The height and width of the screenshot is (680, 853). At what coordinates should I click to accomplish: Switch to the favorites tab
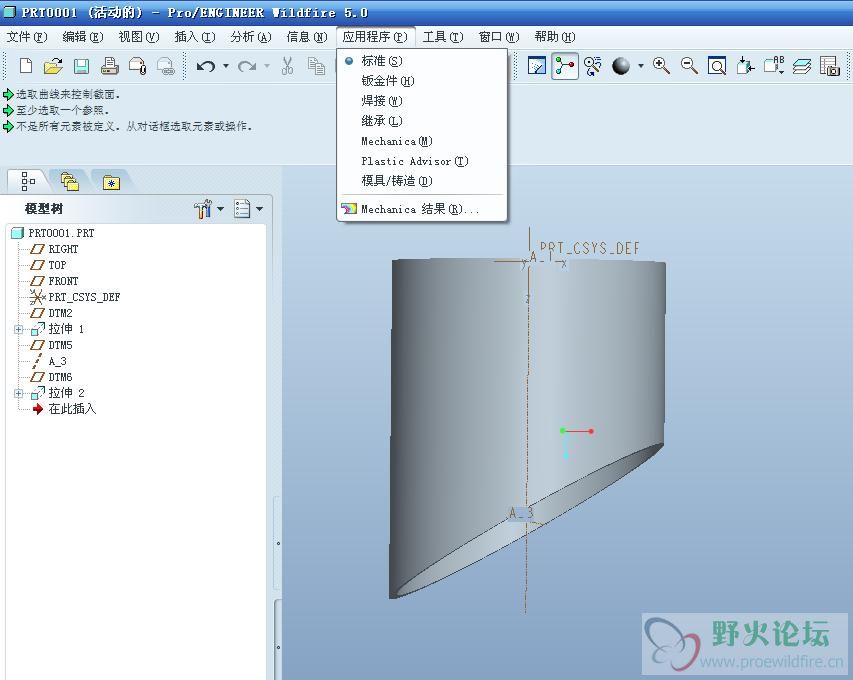click(x=111, y=183)
